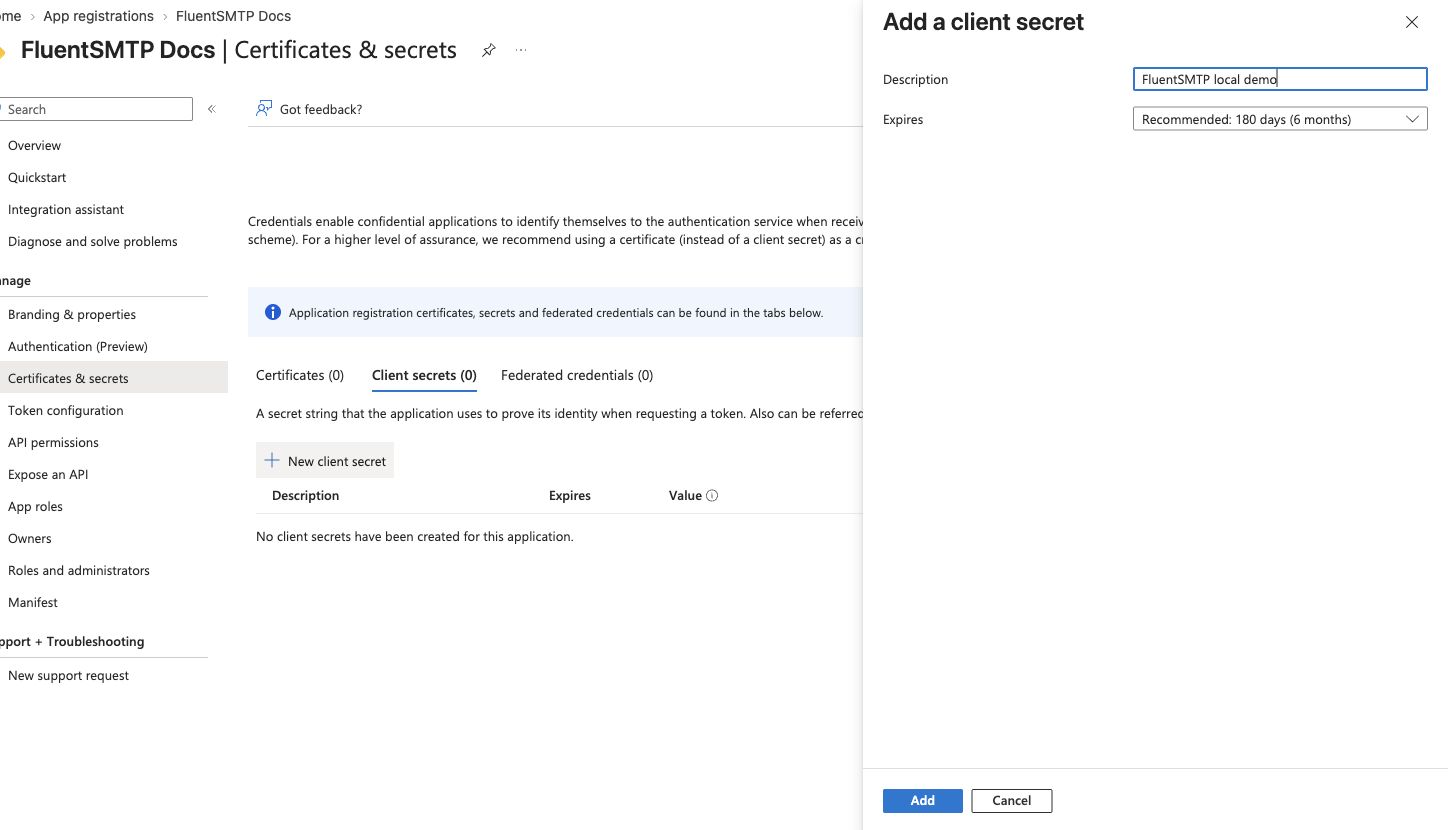Click the Got feedback icon
Image resolution: width=1448 pixels, height=830 pixels.
pyautogui.click(x=264, y=109)
